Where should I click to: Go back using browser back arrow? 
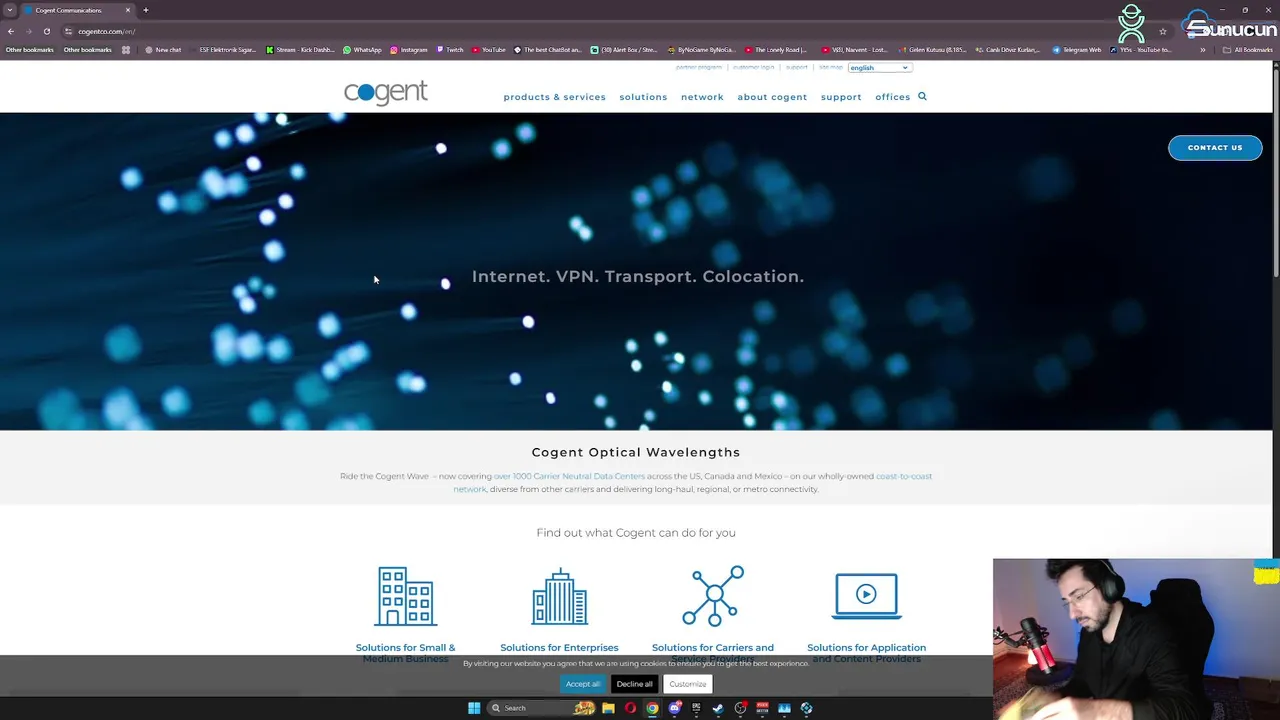(x=11, y=31)
